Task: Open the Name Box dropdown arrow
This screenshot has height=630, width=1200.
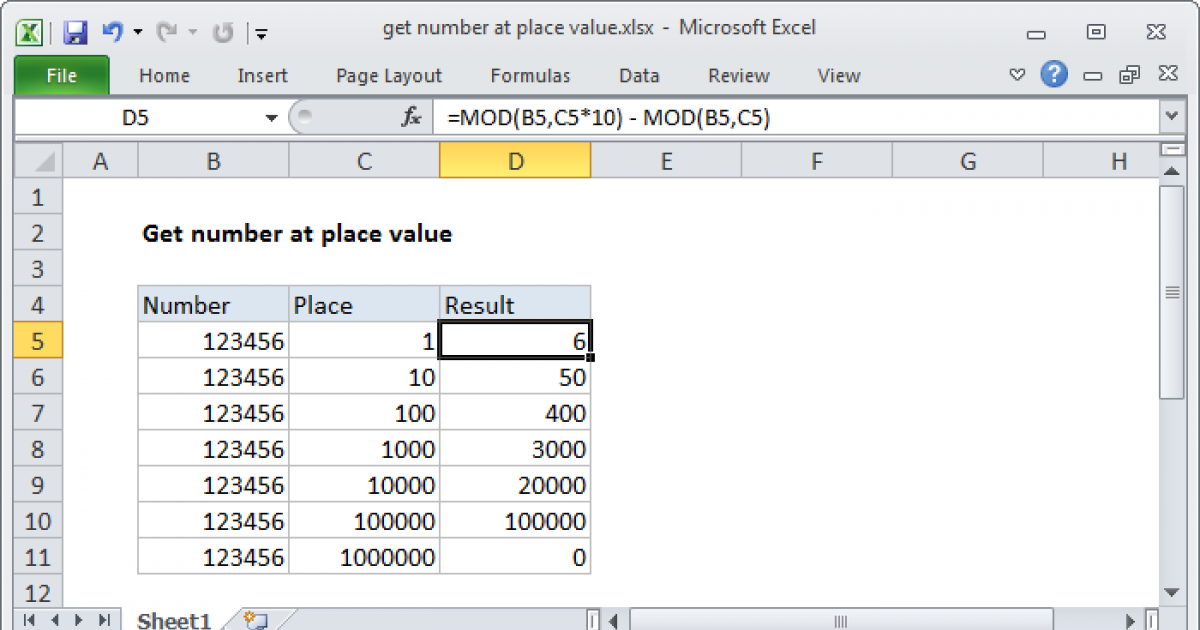Action: (x=270, y=116)
